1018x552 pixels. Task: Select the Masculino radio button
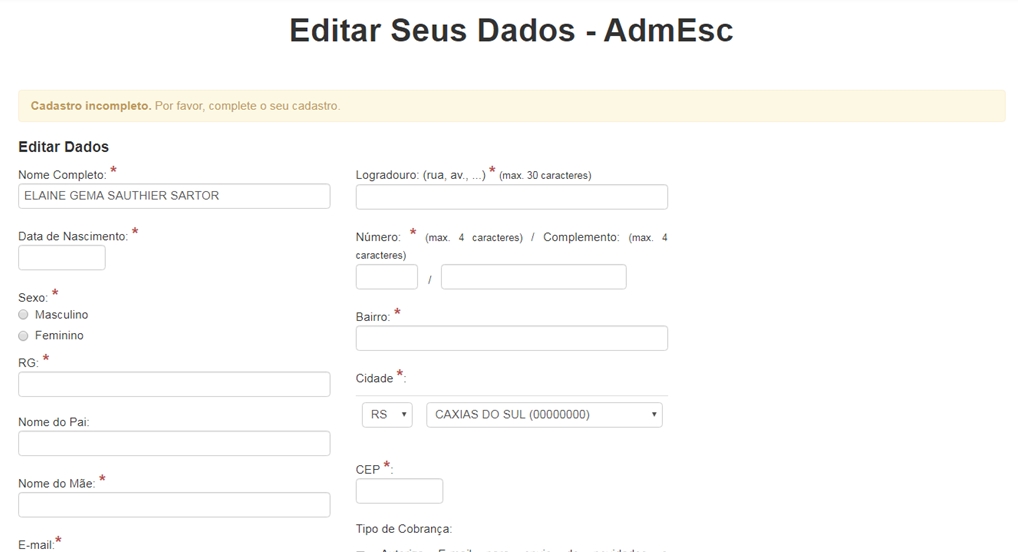click(x=24, y=315)
